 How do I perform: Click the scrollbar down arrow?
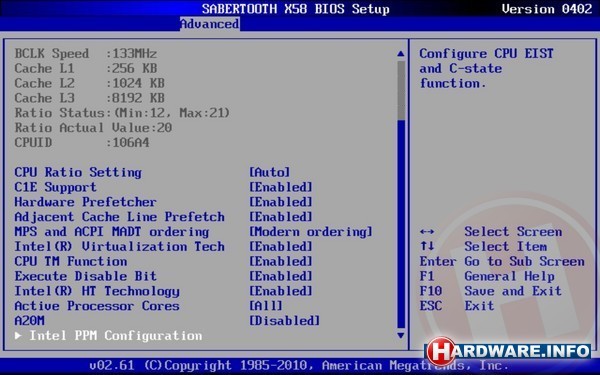(401, 335)
